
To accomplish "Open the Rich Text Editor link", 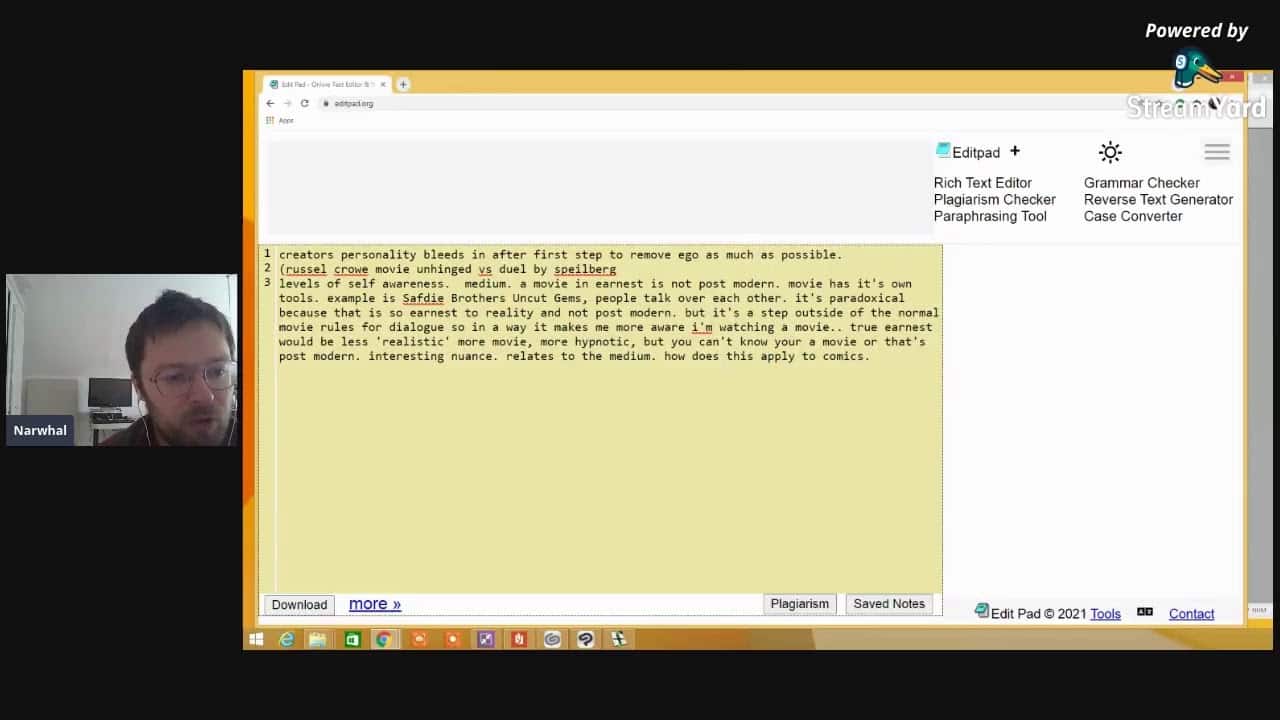I will pyautogui.click(x=982, y=183).
